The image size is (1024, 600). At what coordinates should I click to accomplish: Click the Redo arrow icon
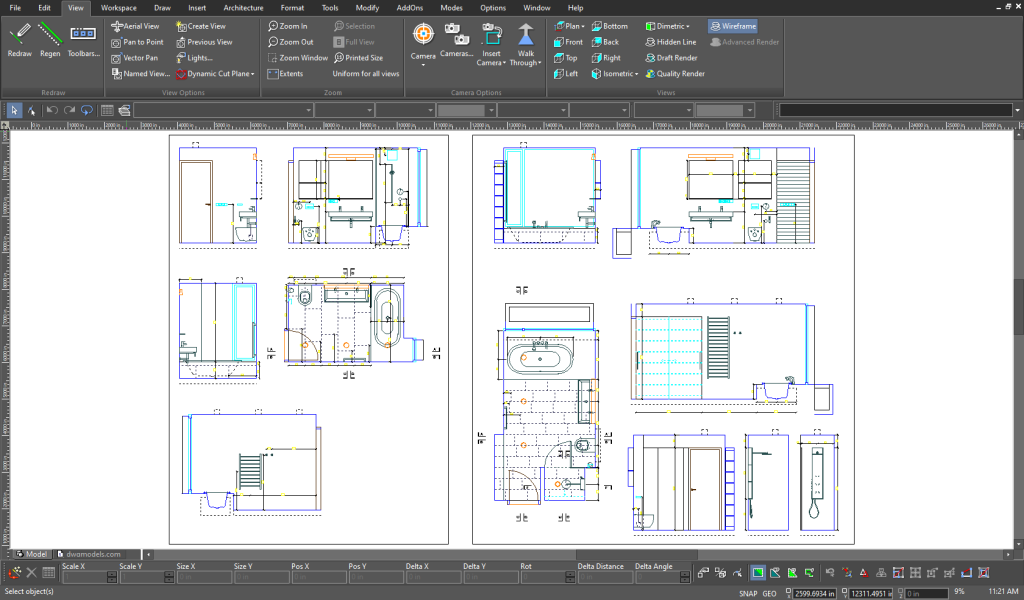click(69, 110)
